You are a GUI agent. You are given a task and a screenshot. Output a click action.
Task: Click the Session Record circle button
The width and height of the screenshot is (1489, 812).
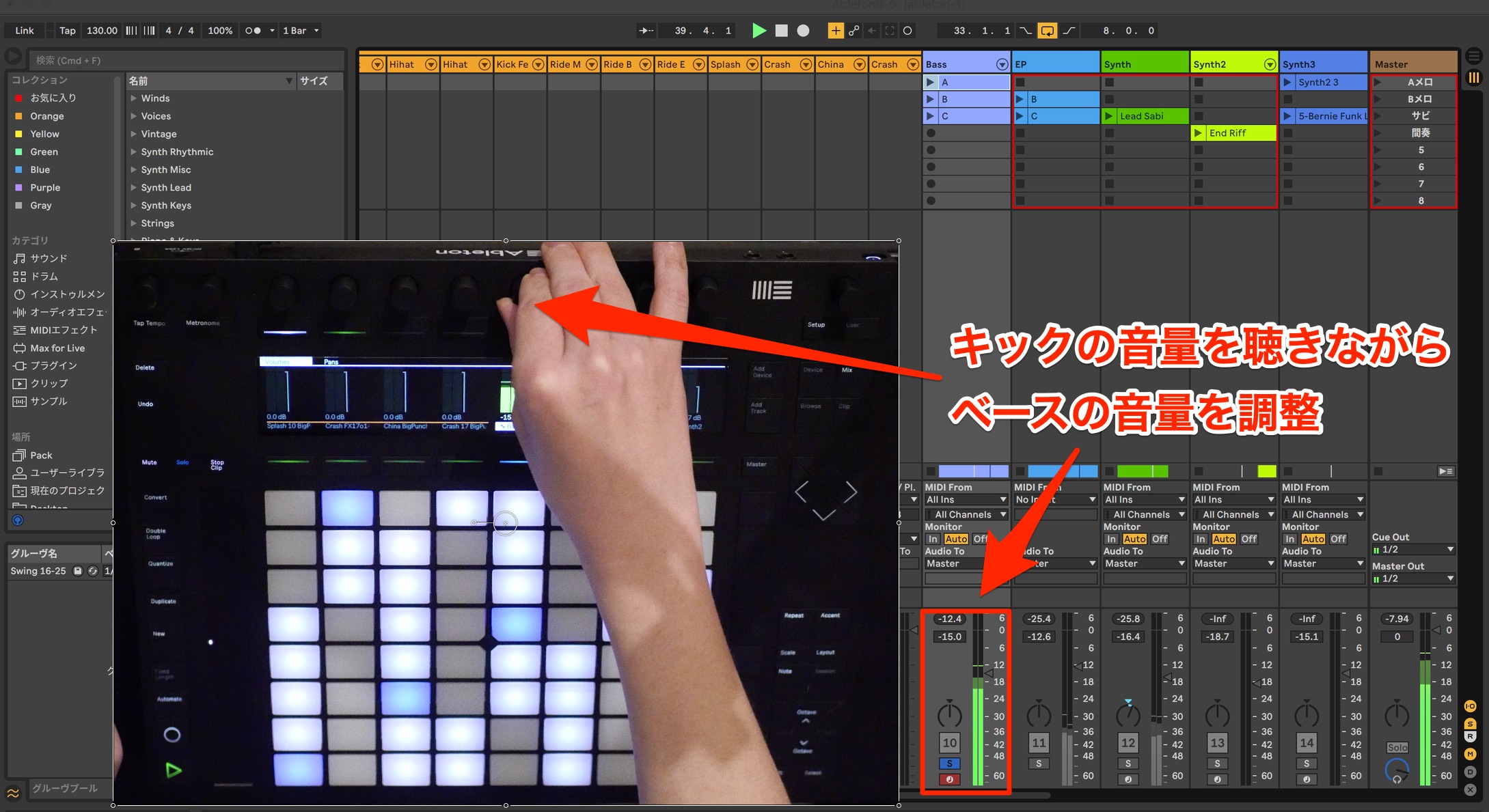(907, 31)
